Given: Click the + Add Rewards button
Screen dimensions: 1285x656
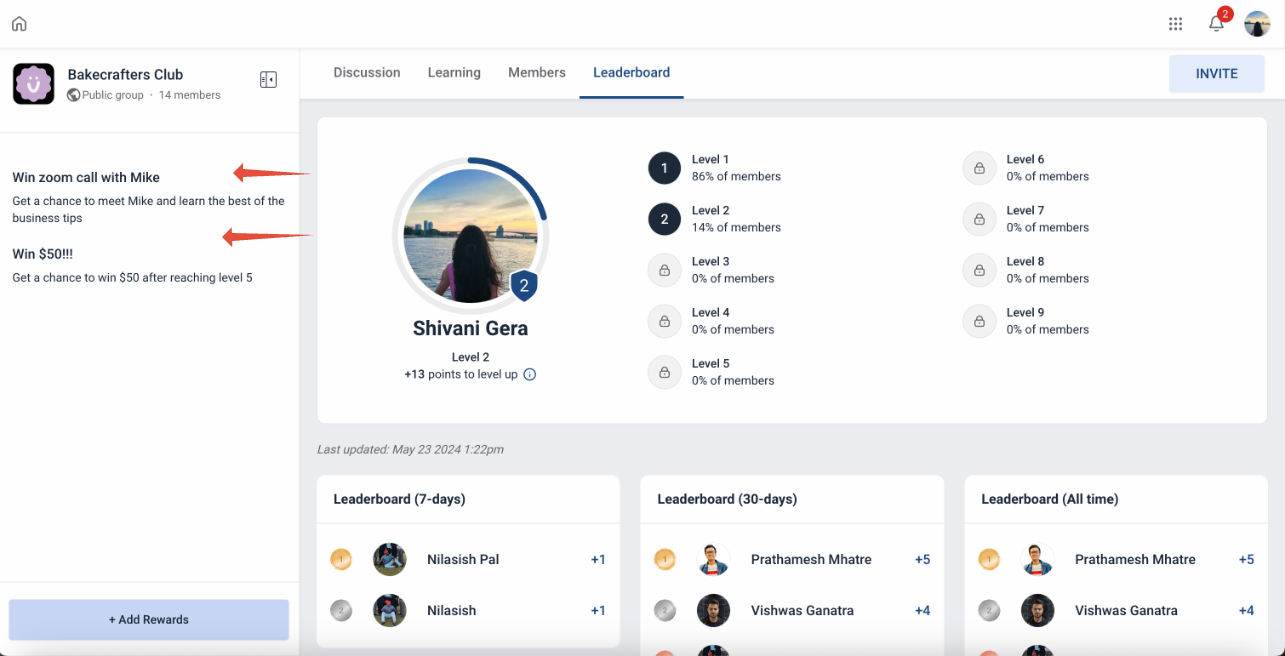Looking at the screenshot, I should tap(149, 620).
